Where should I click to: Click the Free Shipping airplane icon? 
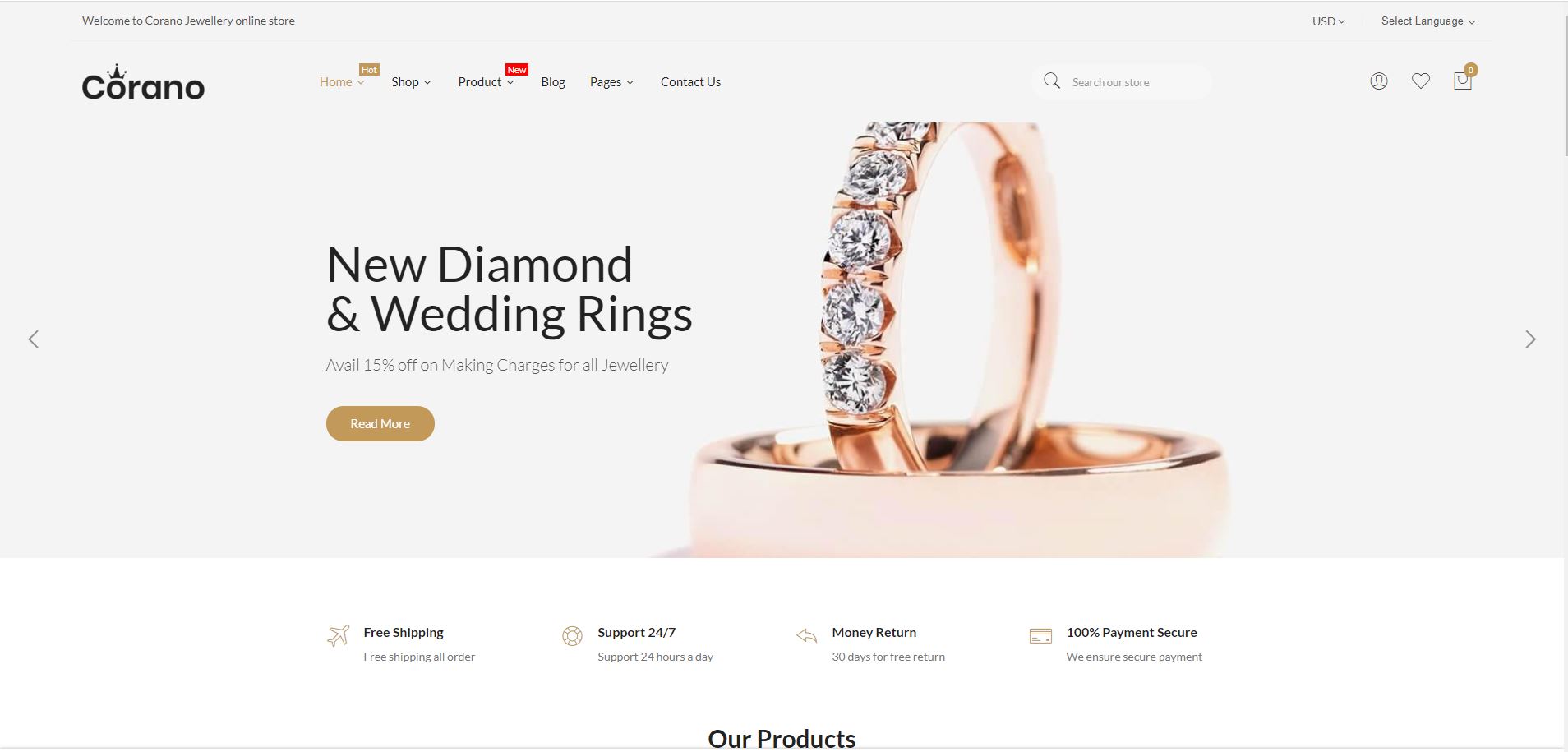(x=338, y=635)
